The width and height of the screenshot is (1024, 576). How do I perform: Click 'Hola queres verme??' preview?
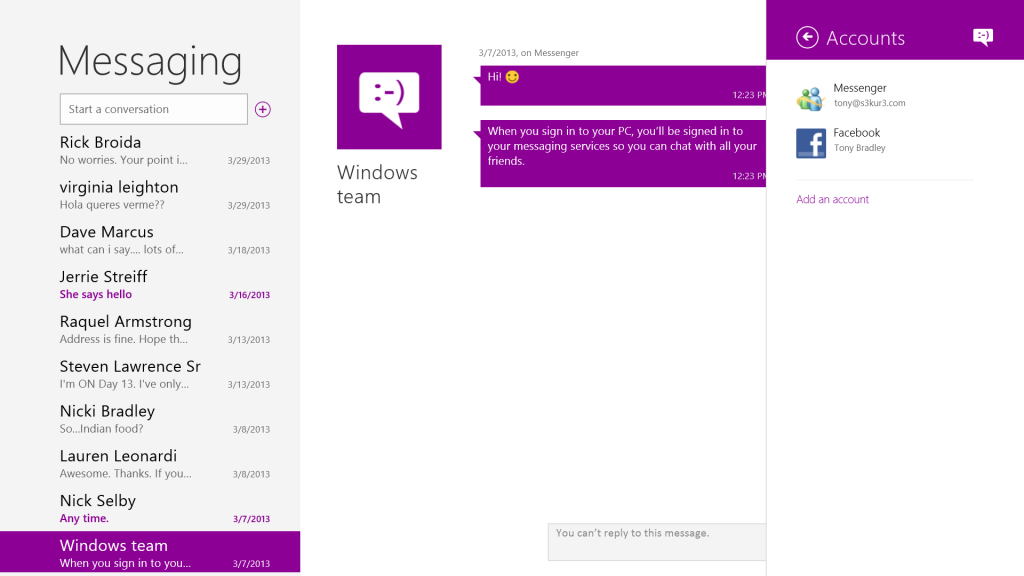pyautogui.click(x=112, y=205)
